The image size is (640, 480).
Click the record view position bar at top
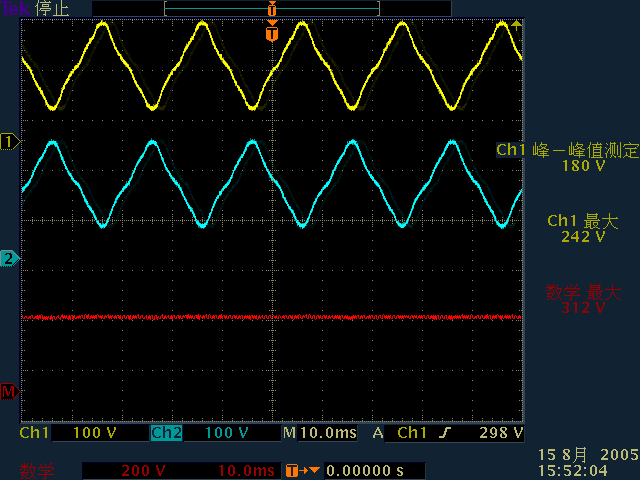point(272,8)
